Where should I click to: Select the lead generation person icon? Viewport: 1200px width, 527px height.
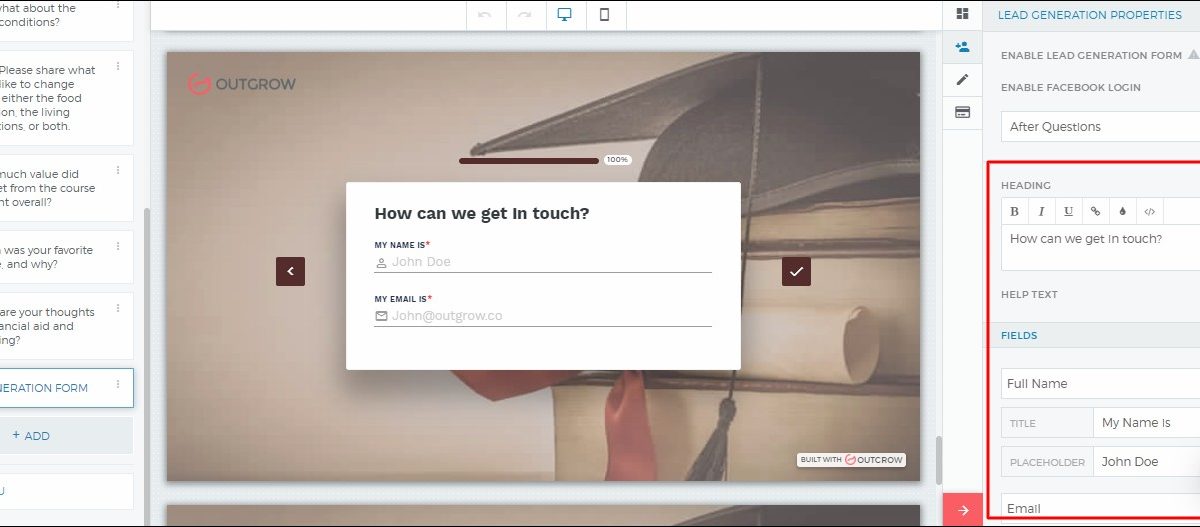[962, 47]
